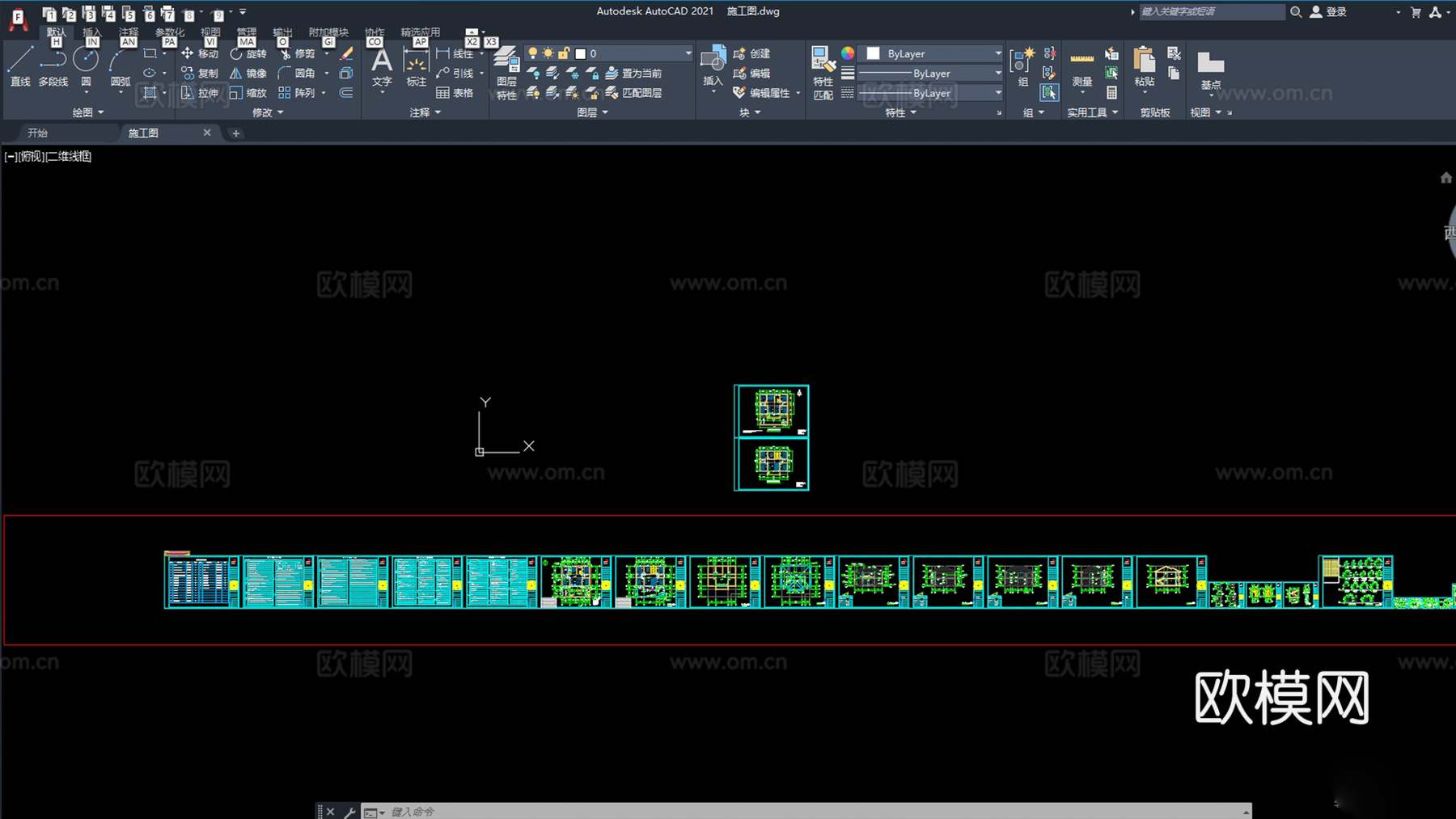Open the lineweight ByLayer dropdown
The height and width of the screenshot is (819, 1456).
pyautogui.click(x=929, y=73)
